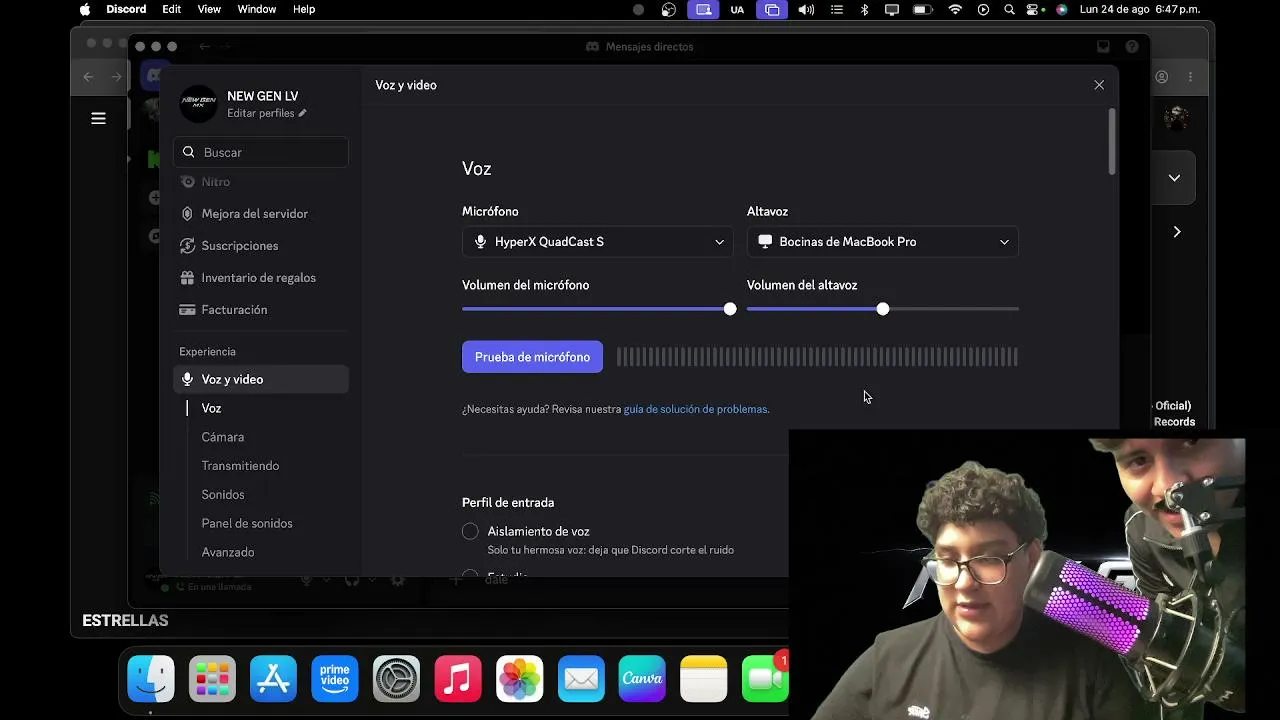This screenshot has width=1280, height=720.
Task: Open the Notes app in the Dock
Action: [704, 680]
